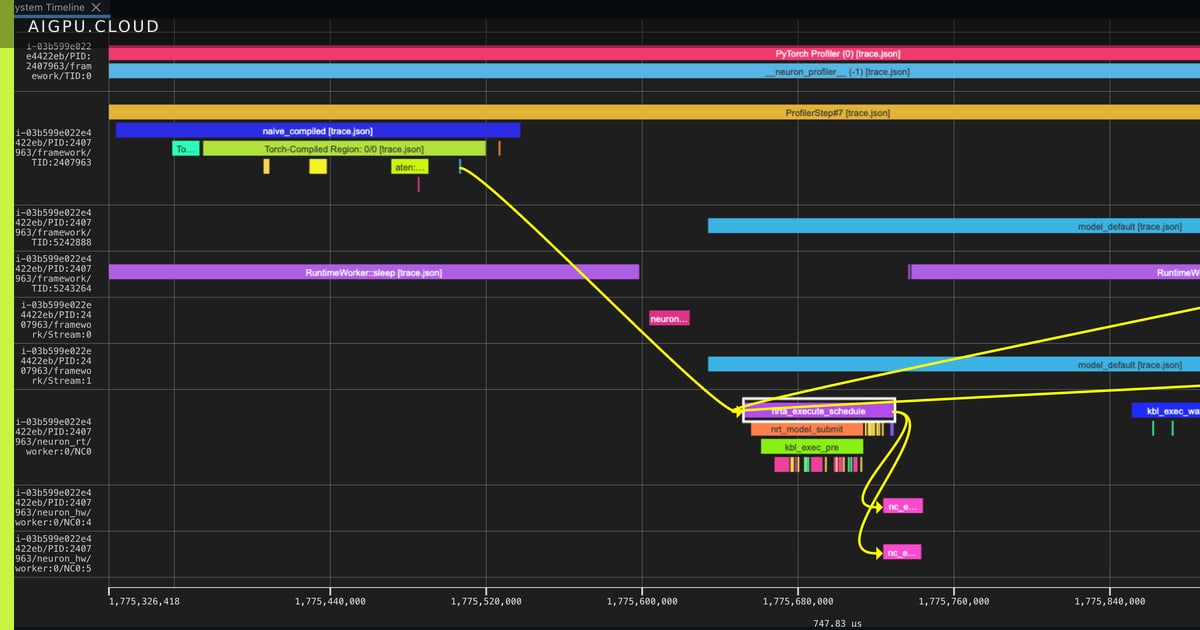Click the blue kbl_exec_wa... event
This screenshot has height=630, width=1200.
pyautogui.click(x=1166, y=410)
